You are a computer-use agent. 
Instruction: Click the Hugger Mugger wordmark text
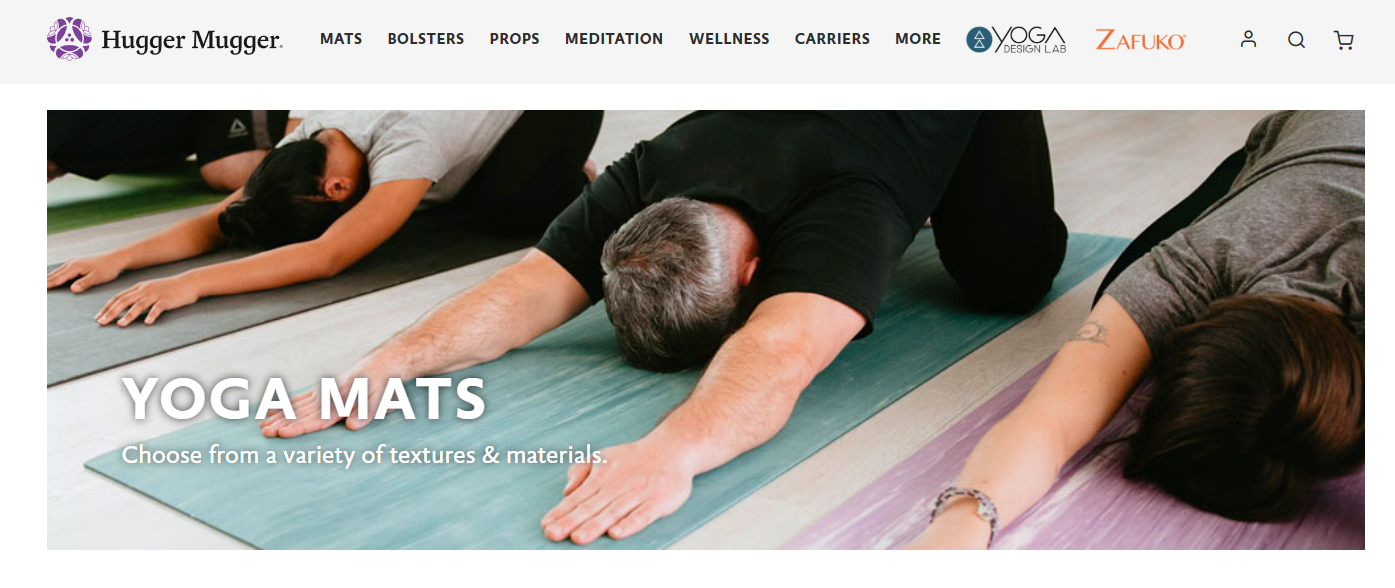[192, 41]
